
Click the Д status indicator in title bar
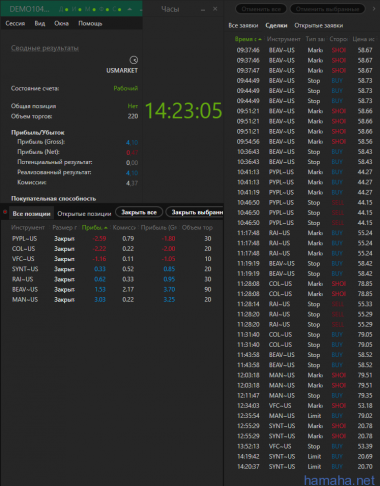[63, 9]
